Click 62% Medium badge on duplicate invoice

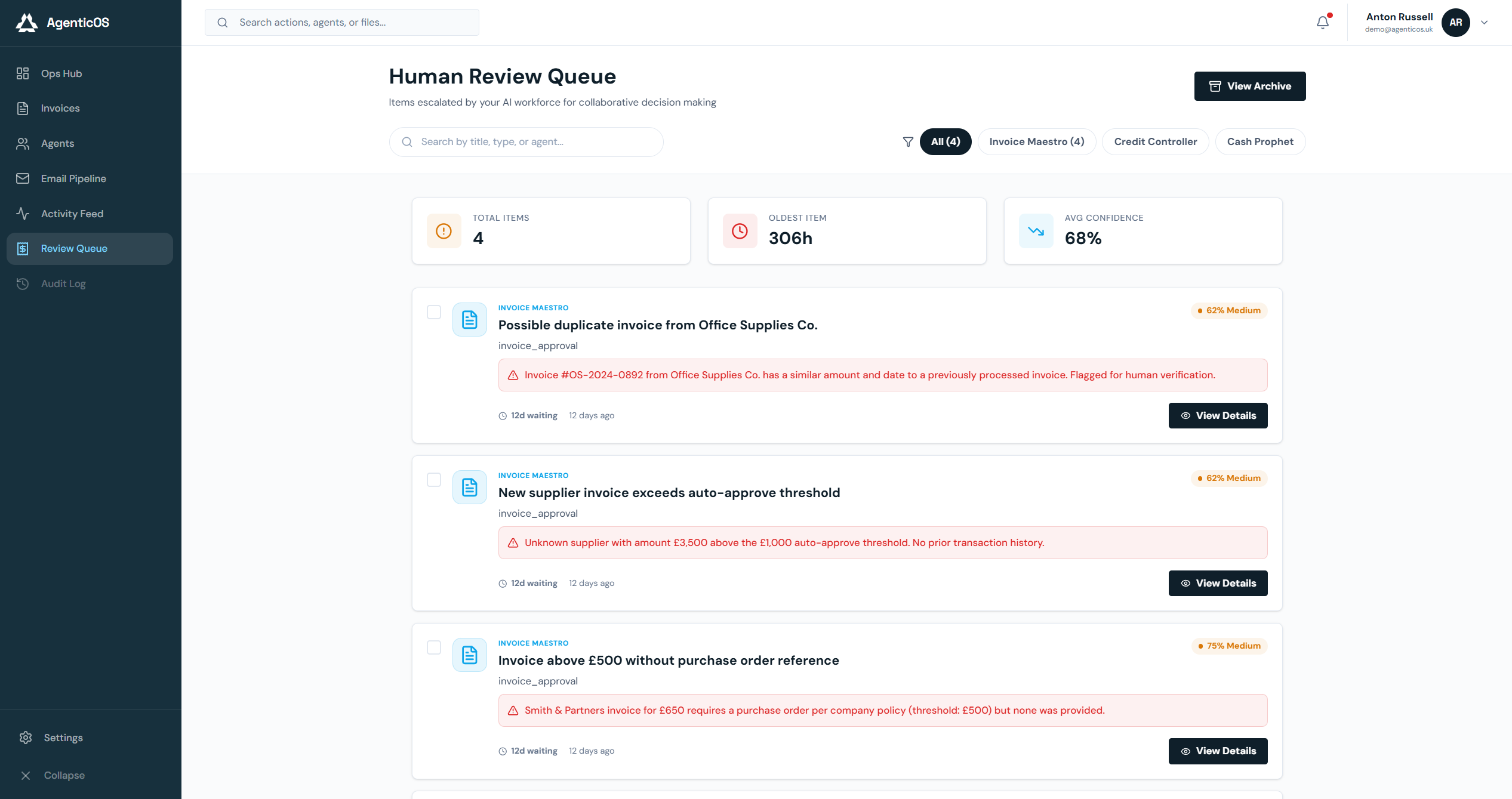(1229, 311)
